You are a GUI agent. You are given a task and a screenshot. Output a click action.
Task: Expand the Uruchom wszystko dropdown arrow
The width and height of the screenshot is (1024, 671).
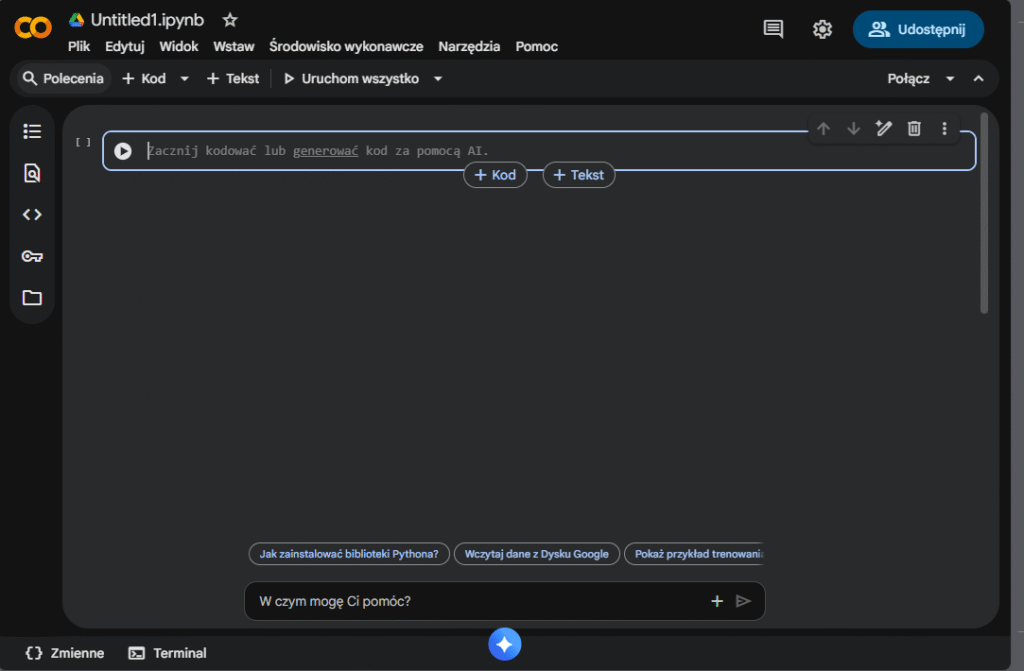pos(437,79)
